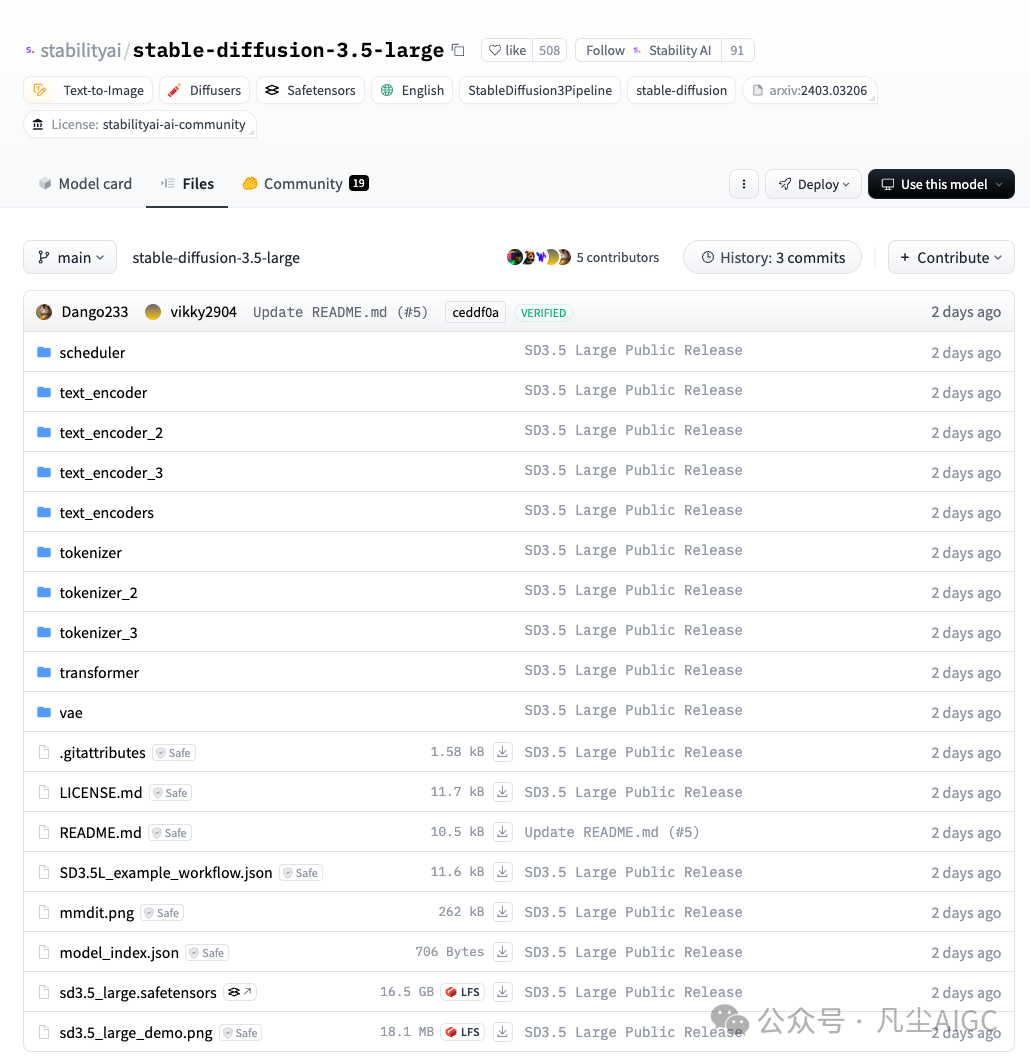Download SD3.5L_example_workflow.json via download icon
This screenshot has width=1030, height=1062.
click(x=502, y=872)
